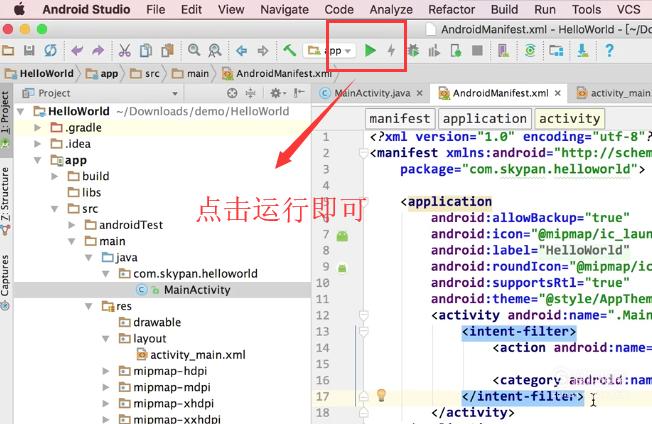Close the MainActivity.java tab
Image resolution: width=652 pixels, height=424 pixels.
tap(420, 93)
